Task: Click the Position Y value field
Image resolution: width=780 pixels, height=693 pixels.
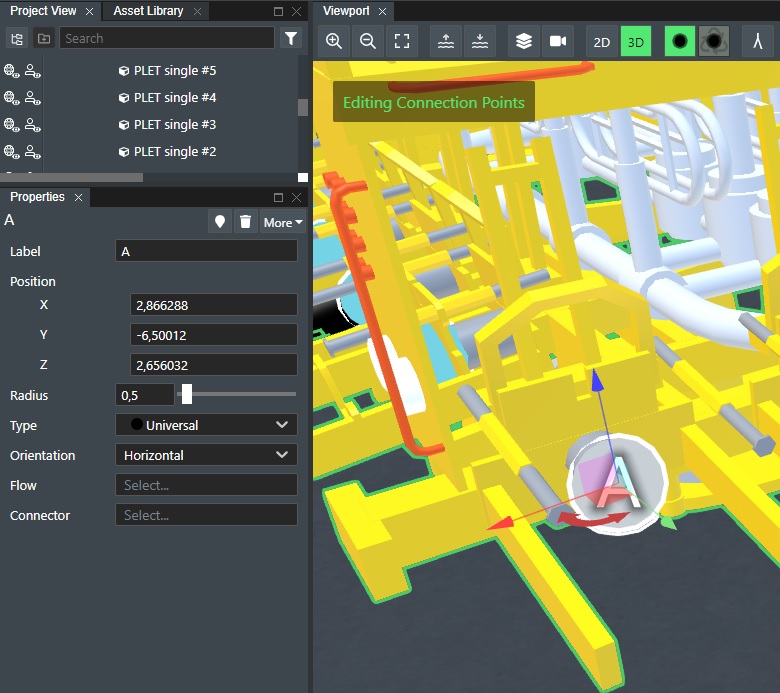Action: [214, 335]
